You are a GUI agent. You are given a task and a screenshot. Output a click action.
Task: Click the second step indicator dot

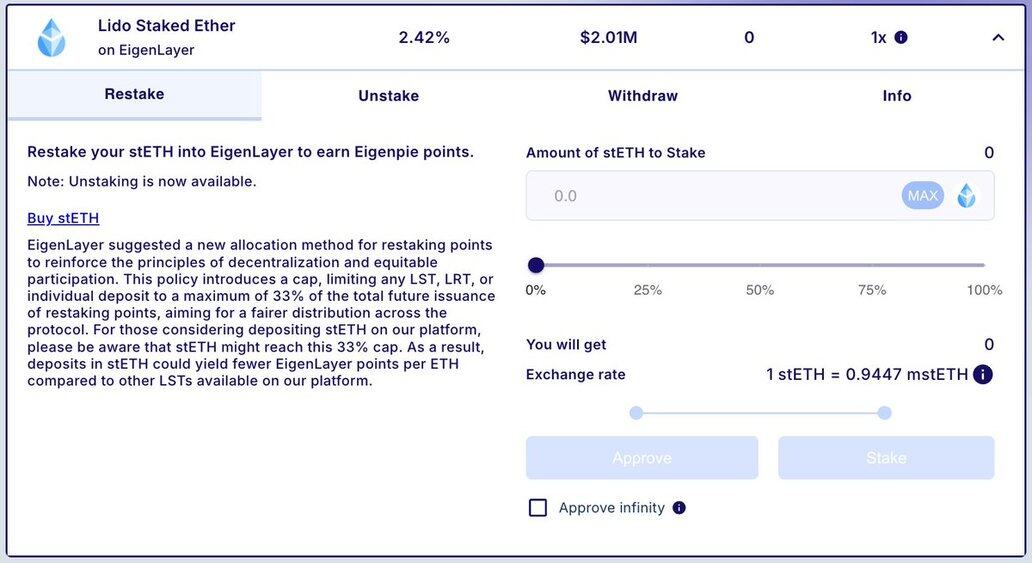click(884, 413)
